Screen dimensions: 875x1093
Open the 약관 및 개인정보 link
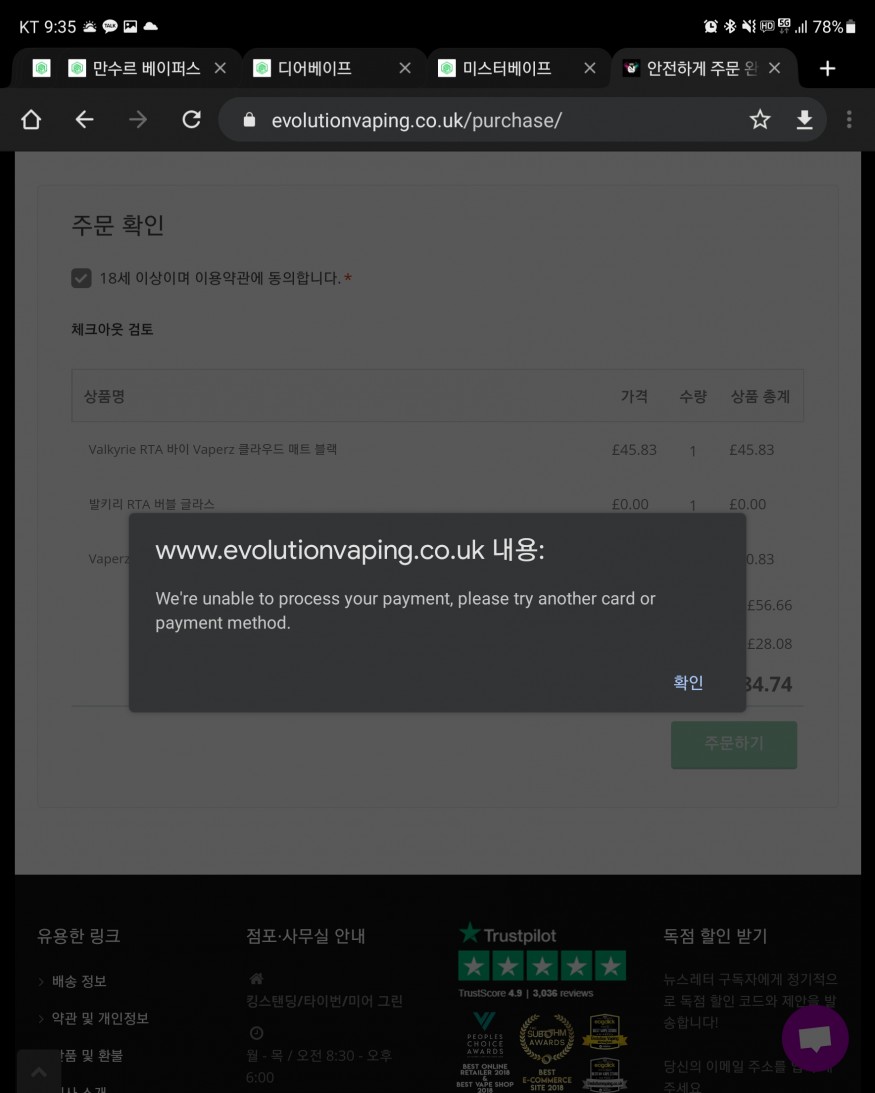pyautogui.click(x=100, y=1018)
